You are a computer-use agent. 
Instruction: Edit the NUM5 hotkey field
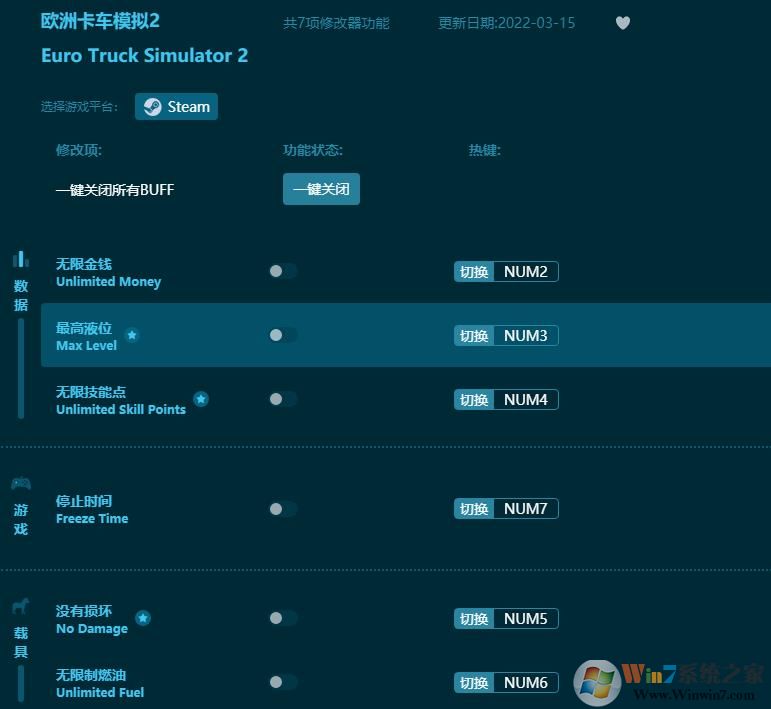point(526,619)
